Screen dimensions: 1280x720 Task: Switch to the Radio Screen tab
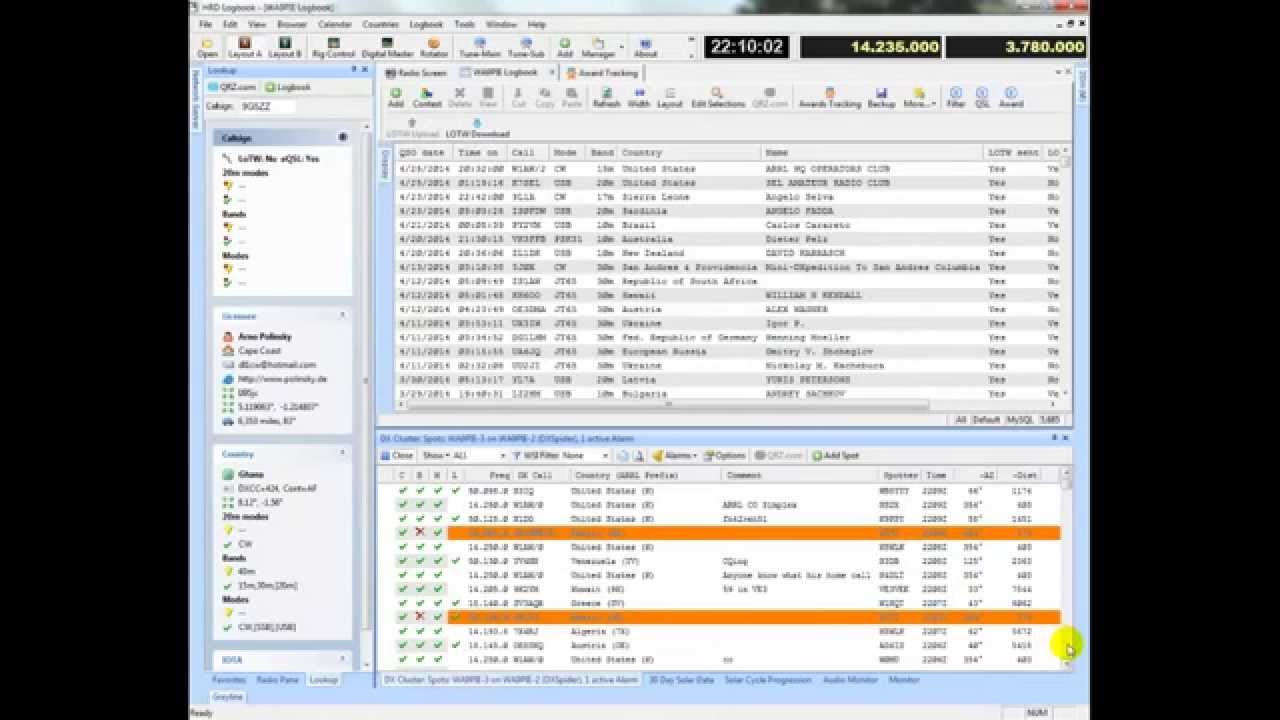416,73
